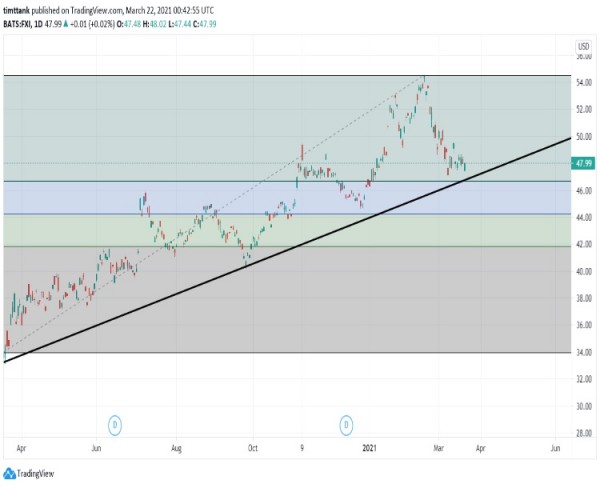
Task: Click the Oct label on time axis
Action: pyautogui.click(x=253, y=450)
